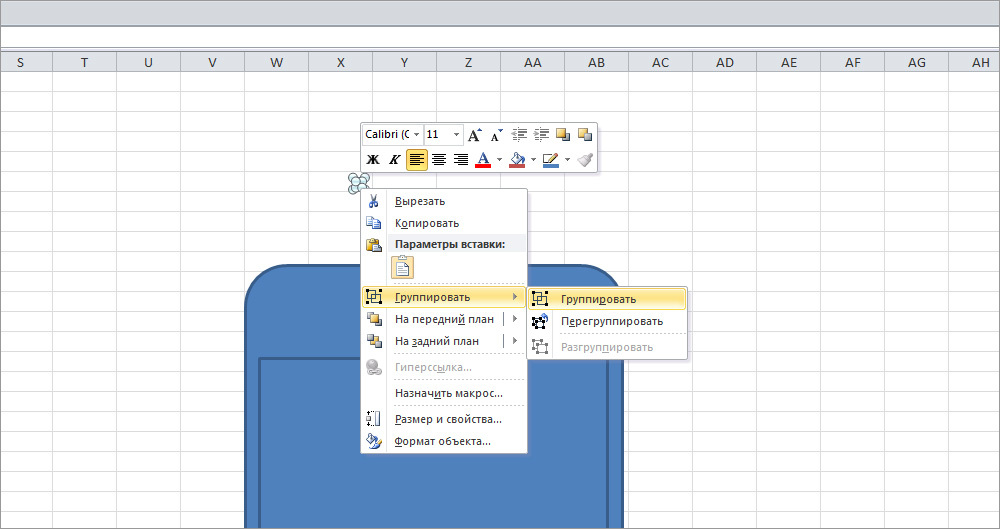Screen dimensions: 1000x529
Task: Toggle center text alignment
Action: click(x=439, y=160)
